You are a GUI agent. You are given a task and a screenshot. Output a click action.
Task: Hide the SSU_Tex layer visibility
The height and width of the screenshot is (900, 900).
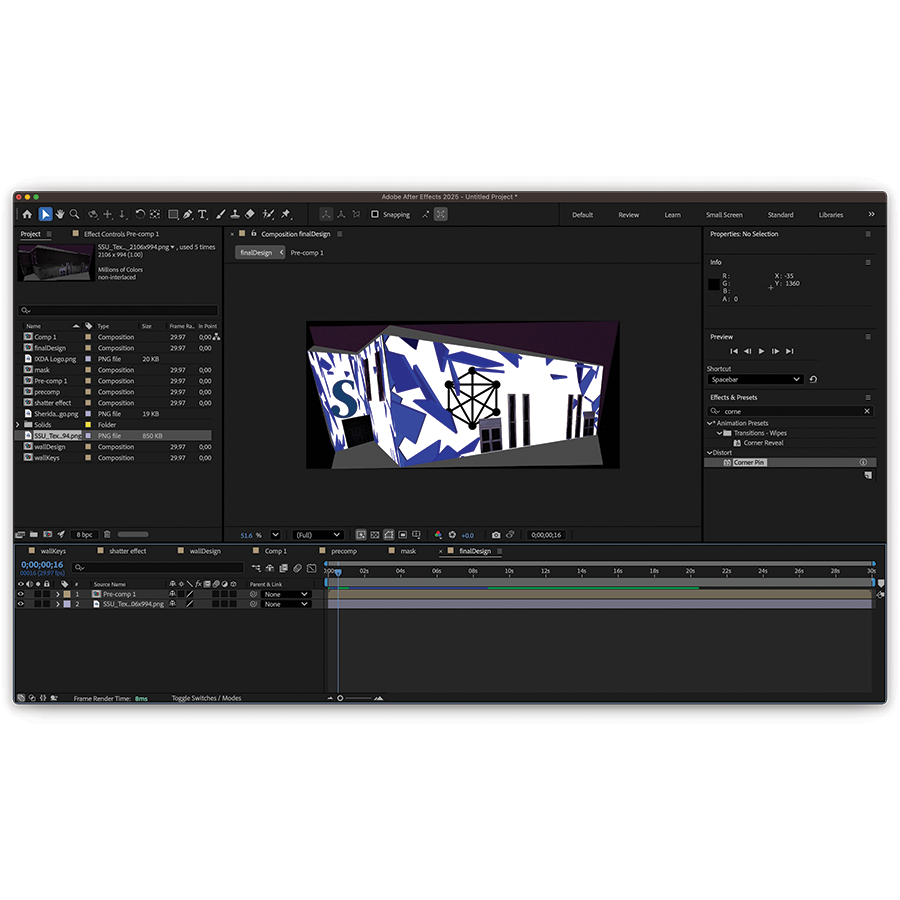coord(20,603)
